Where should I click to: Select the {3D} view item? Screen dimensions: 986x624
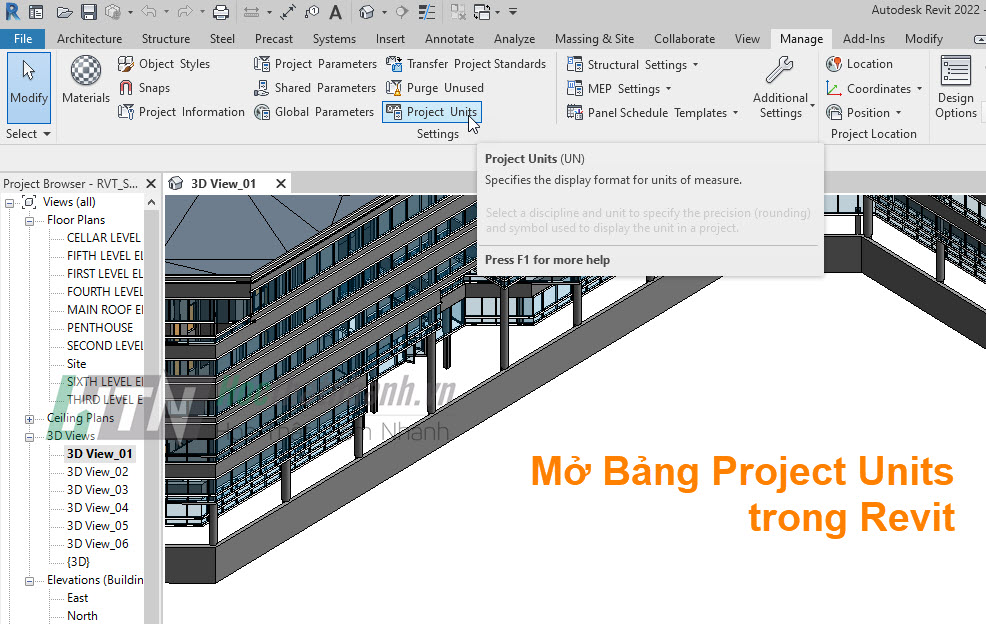[78, 561]
